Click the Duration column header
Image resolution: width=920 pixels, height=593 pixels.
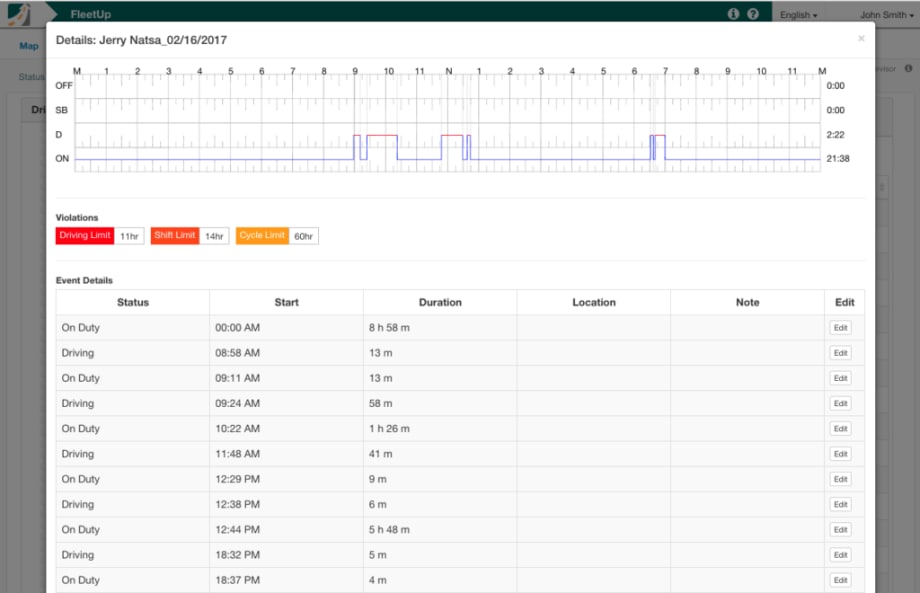[x=440, y=302]
